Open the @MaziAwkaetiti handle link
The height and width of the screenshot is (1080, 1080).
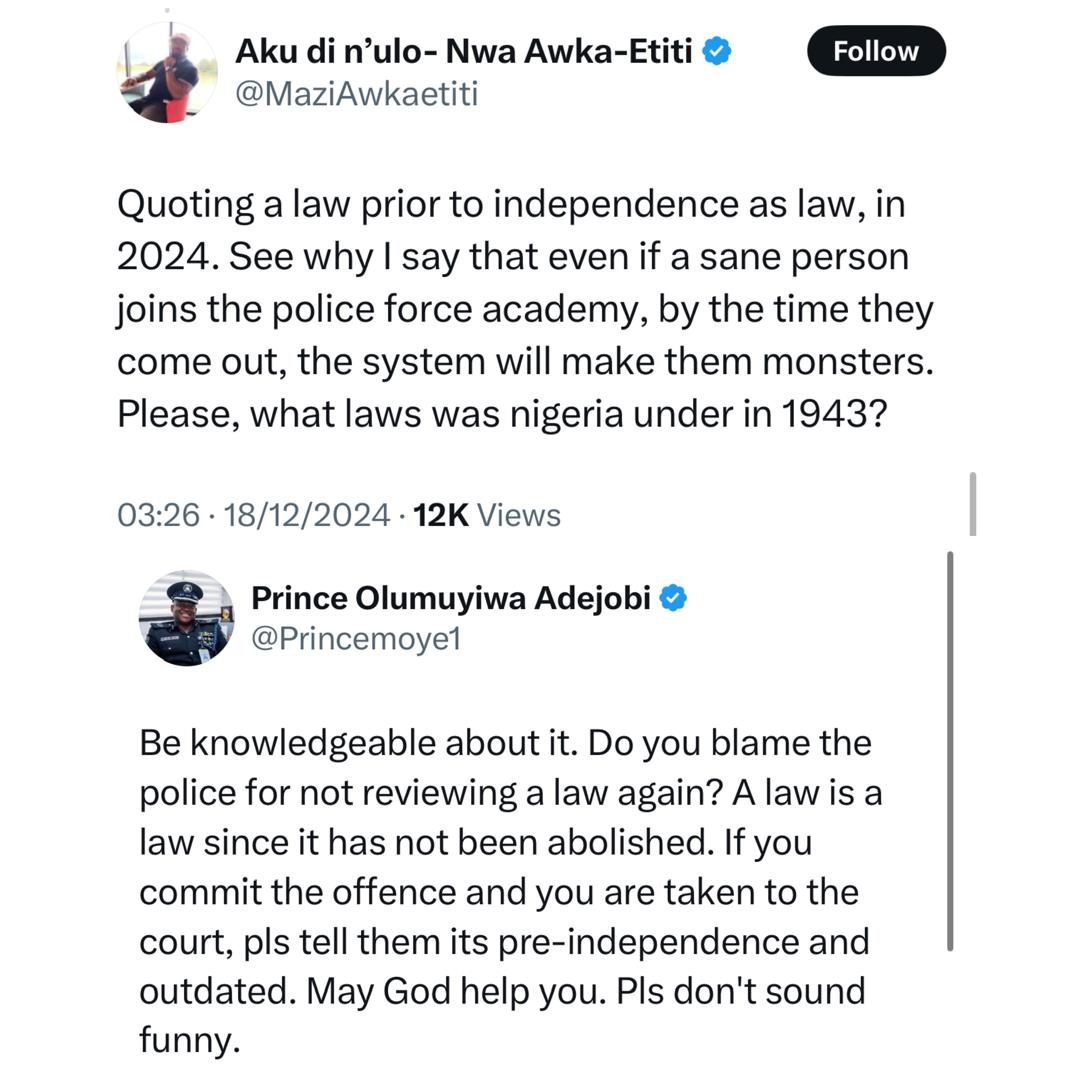pos(356,94)
